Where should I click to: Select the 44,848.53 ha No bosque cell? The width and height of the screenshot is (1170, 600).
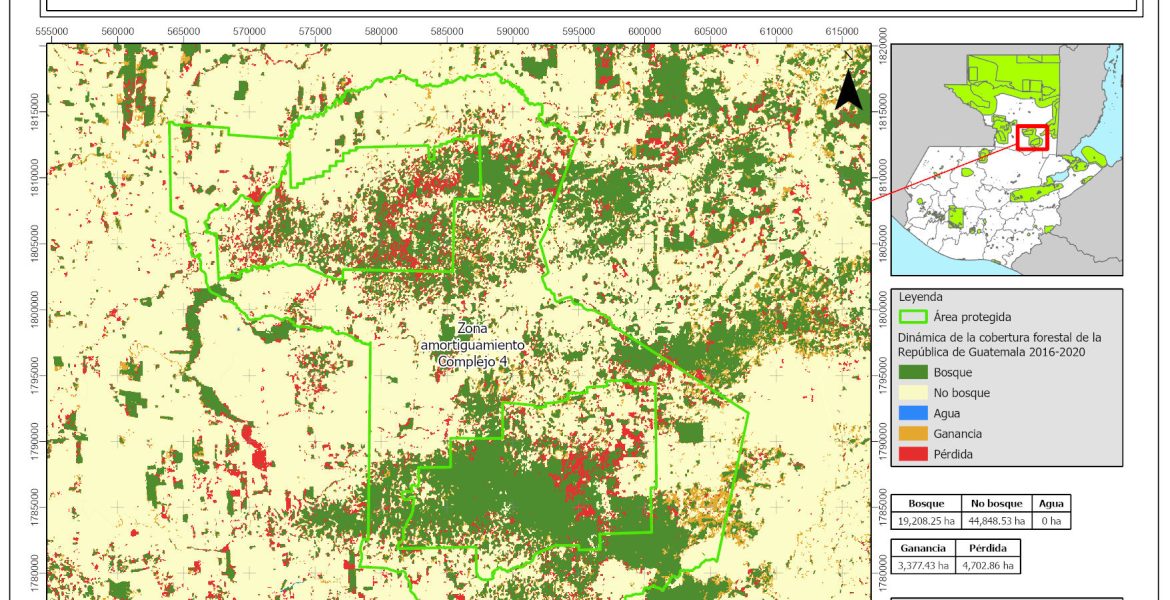pyautogui.click(x=996, y=521)
